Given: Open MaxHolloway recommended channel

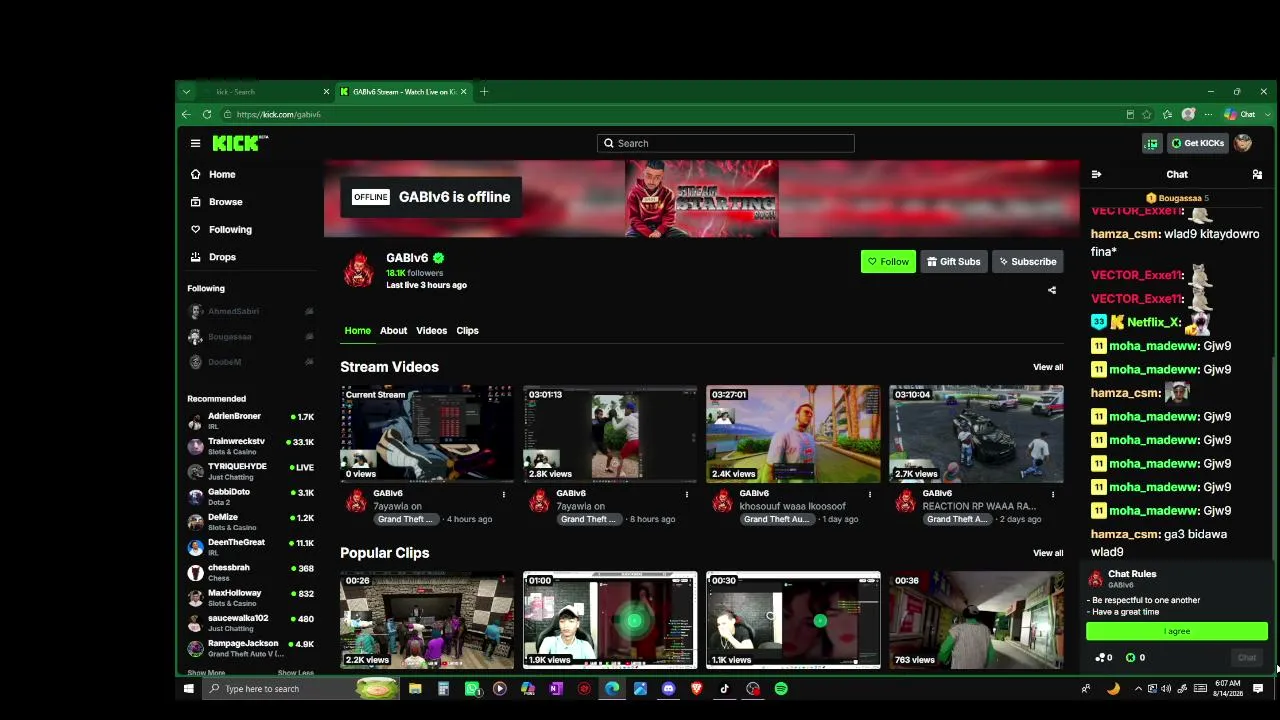Looking at the screenshot, I should [x=250, y=598].
